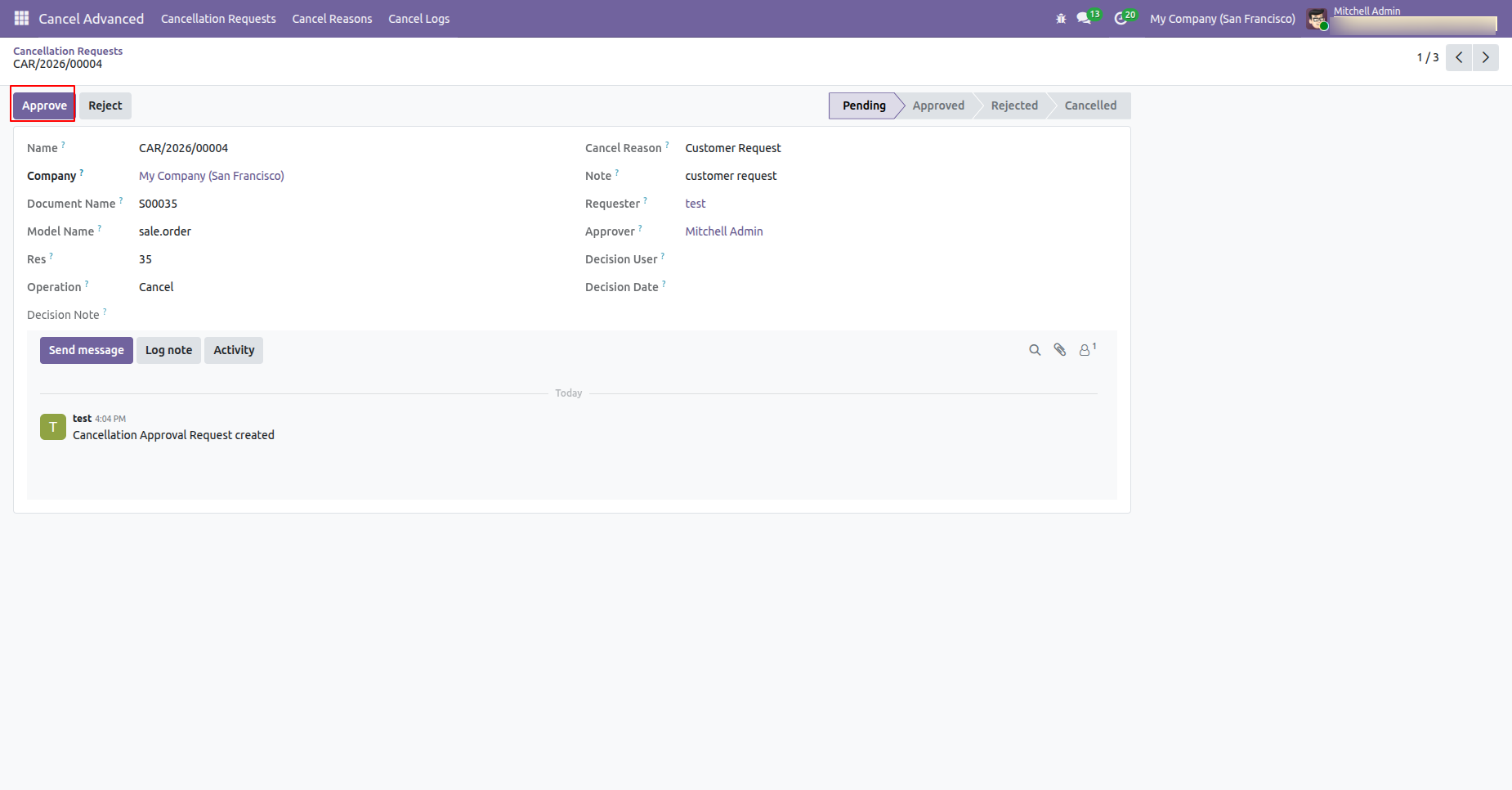Click Cancellation Approval Request created message
1512x790 pixels.
pos(173,435)
